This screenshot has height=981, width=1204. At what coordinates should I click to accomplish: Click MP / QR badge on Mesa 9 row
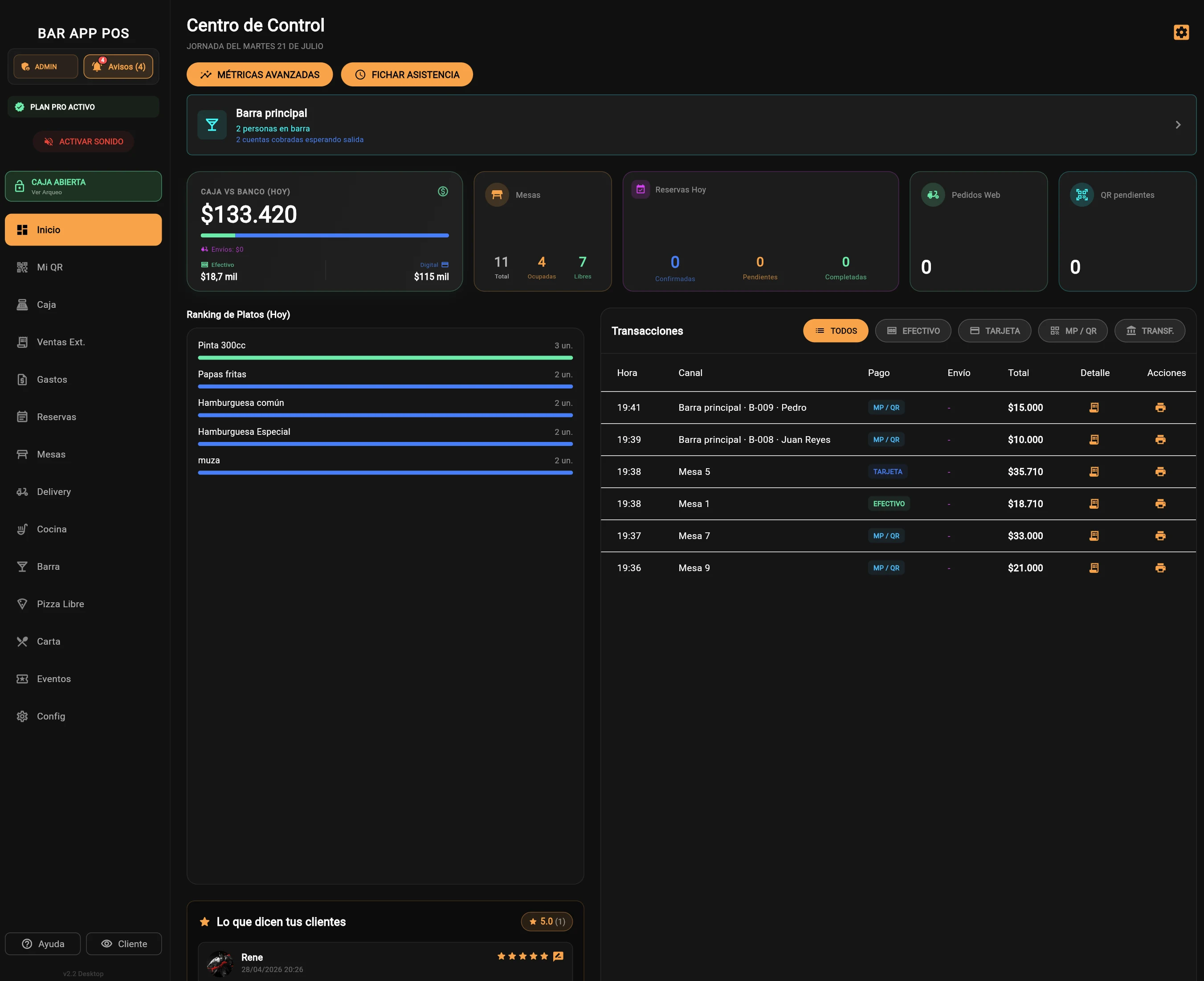pos(886,568)
